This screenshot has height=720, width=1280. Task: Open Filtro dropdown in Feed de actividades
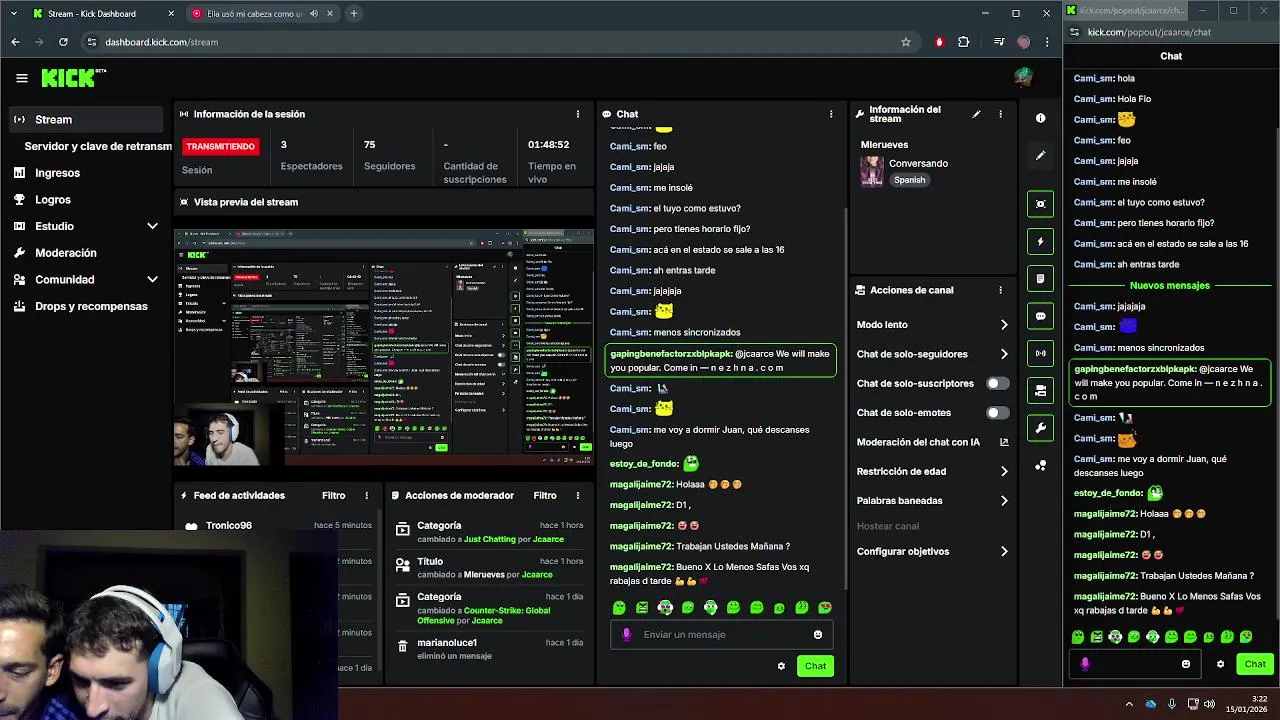coord(333,495)
